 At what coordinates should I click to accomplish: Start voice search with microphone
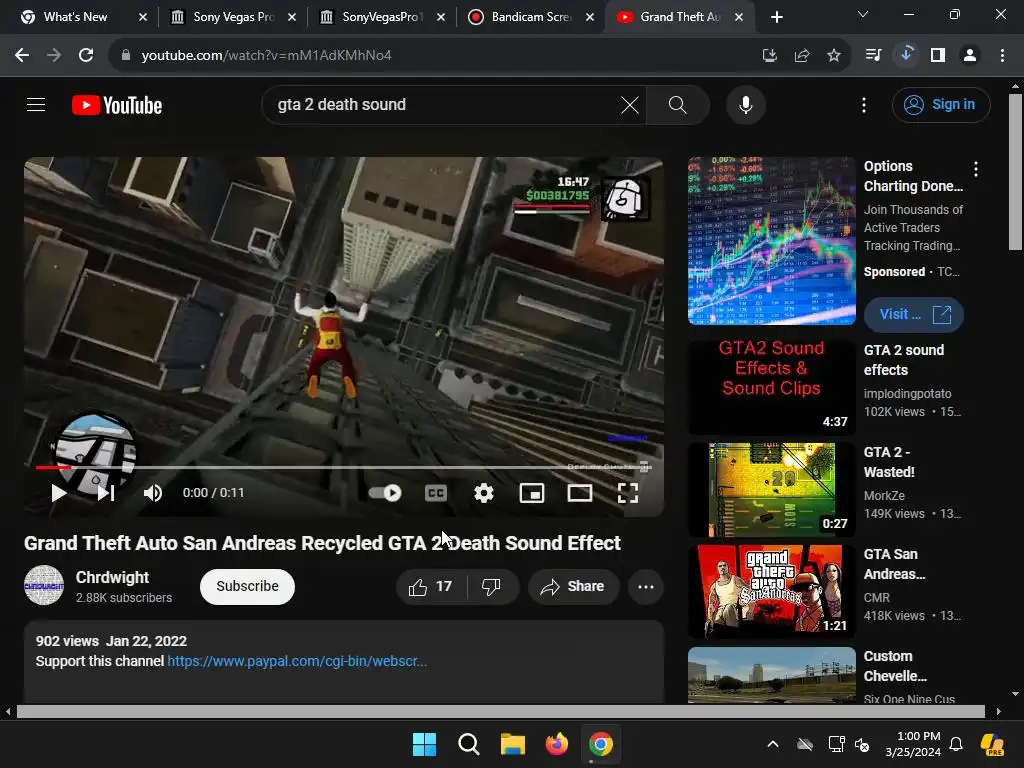coord(745,104)
